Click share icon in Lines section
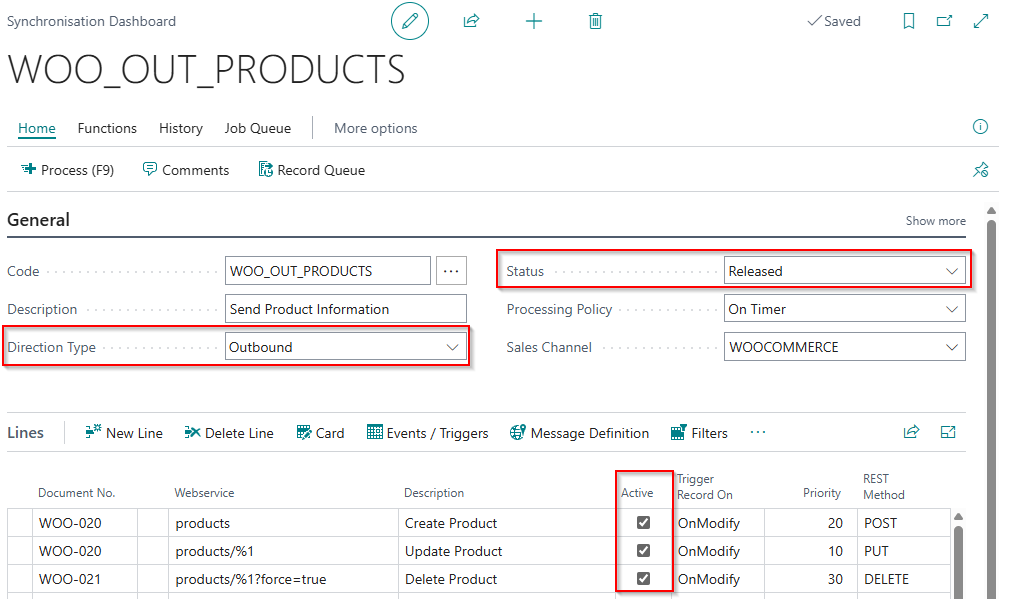The image size is (1012, 599). click(x=911, y=432)
